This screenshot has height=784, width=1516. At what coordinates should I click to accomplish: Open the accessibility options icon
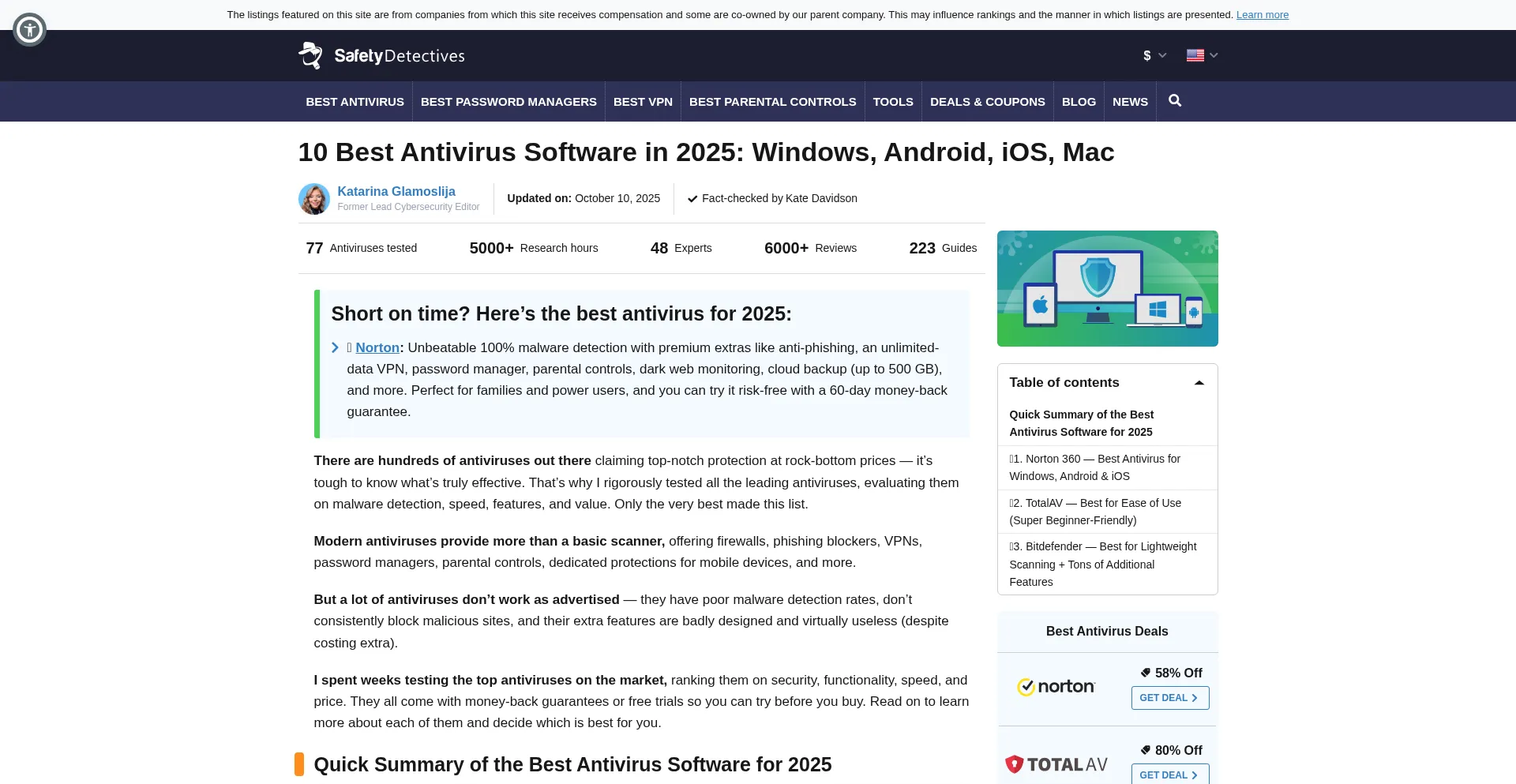30,30
